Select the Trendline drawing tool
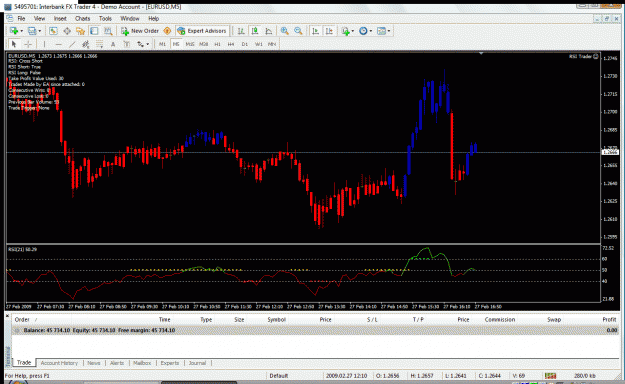 click(72, 44)
